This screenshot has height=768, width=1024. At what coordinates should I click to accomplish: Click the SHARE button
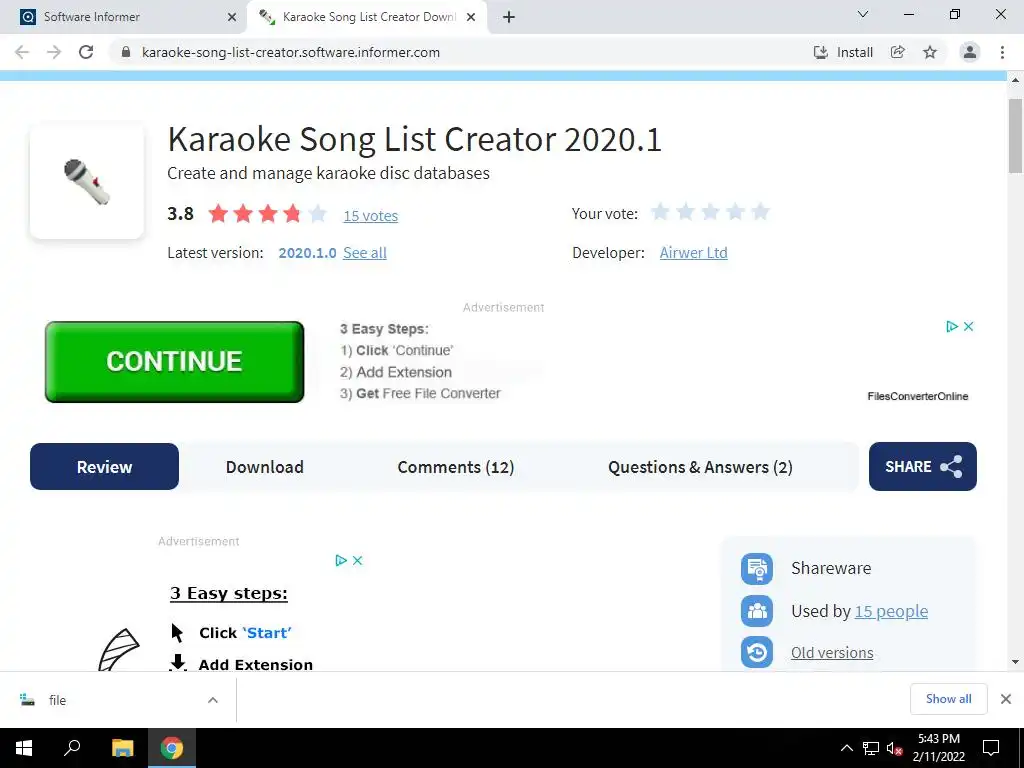(x=922, y=466)
